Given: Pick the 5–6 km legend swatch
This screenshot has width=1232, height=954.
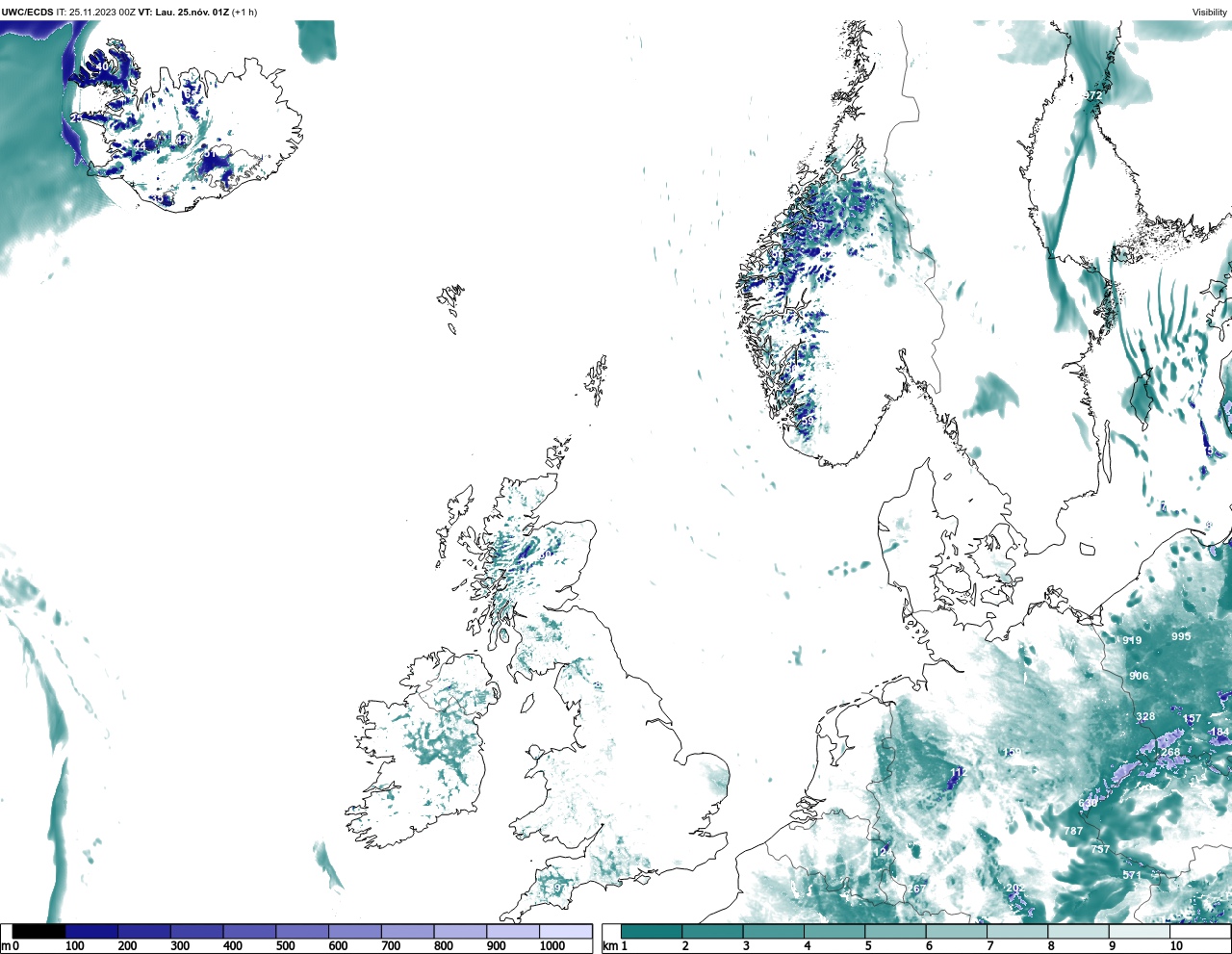Looking at the screenshot, I should click(894, 932).
